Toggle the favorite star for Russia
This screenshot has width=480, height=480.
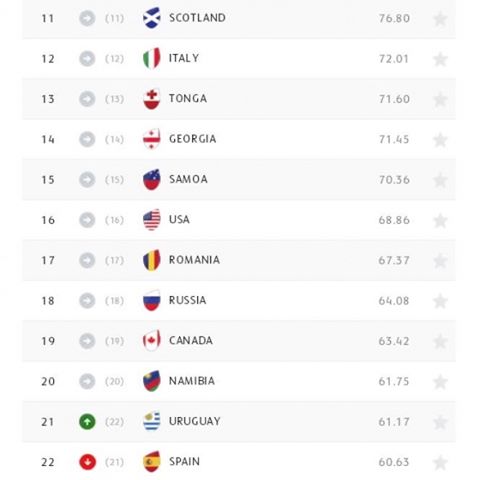440,301
